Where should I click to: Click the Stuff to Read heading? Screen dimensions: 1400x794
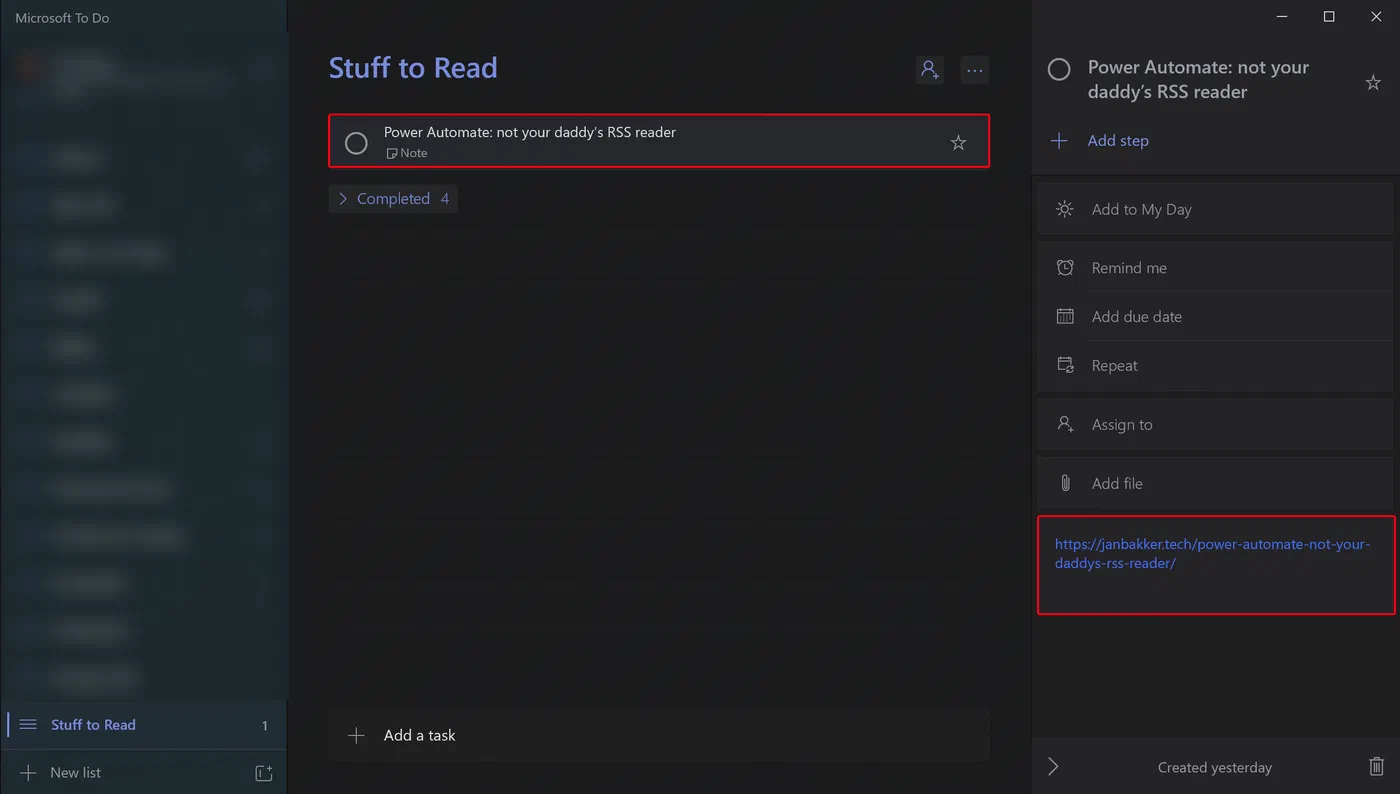pyautogui.click(x=413, y=68)
